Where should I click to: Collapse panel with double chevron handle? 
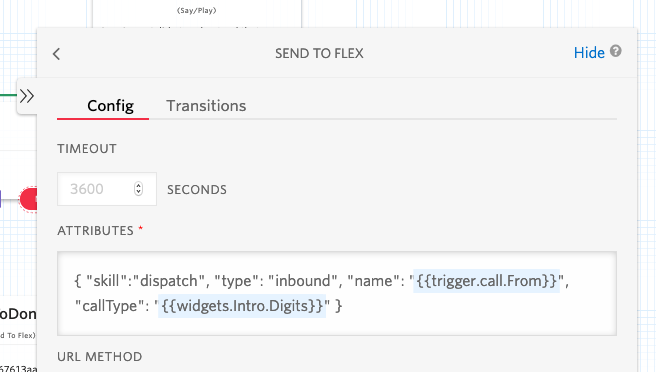tap(27, 96)
